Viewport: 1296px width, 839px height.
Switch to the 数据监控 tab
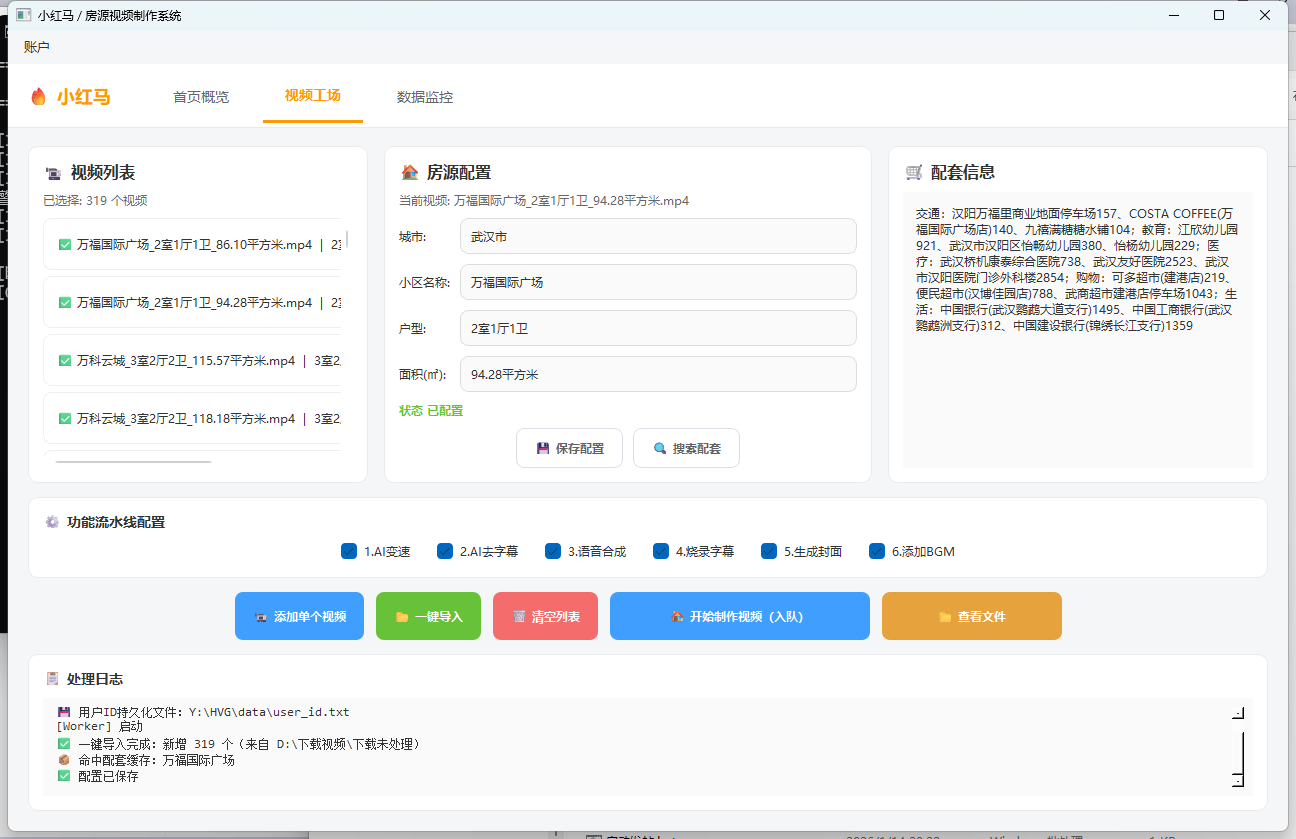pyautogui.click(x=425, y=97)
